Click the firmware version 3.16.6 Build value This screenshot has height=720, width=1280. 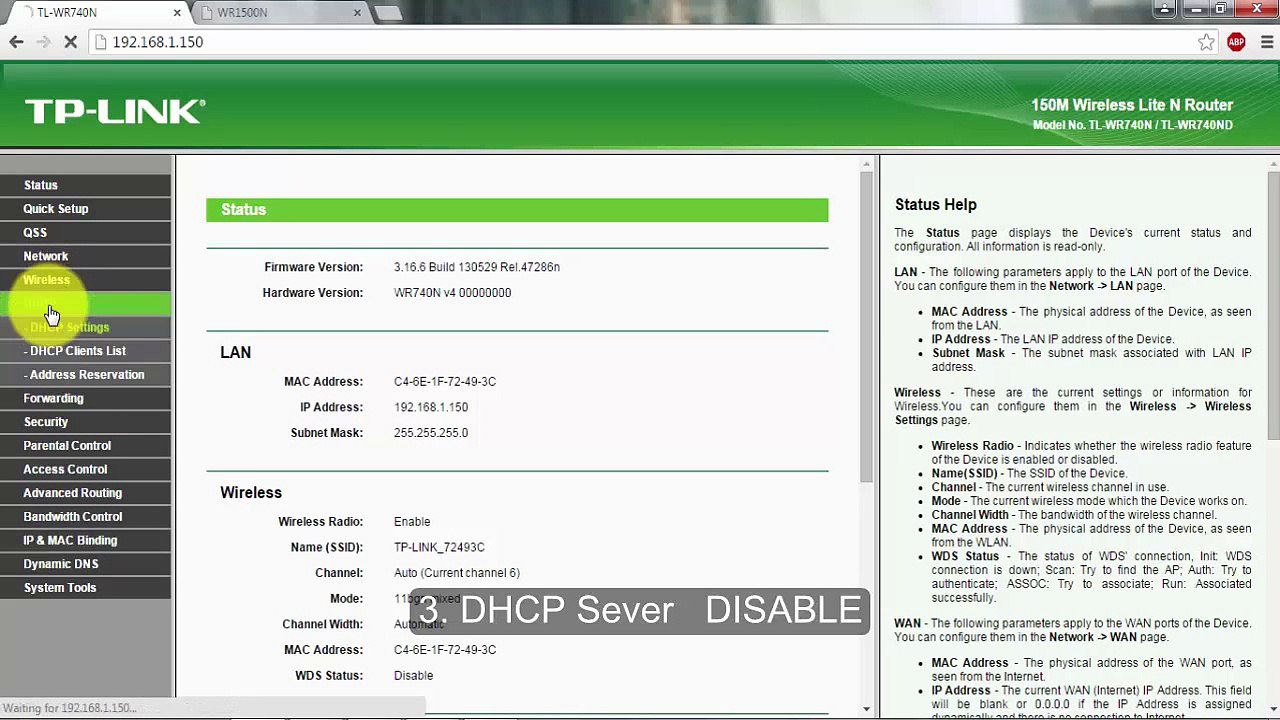click(476, 267)
